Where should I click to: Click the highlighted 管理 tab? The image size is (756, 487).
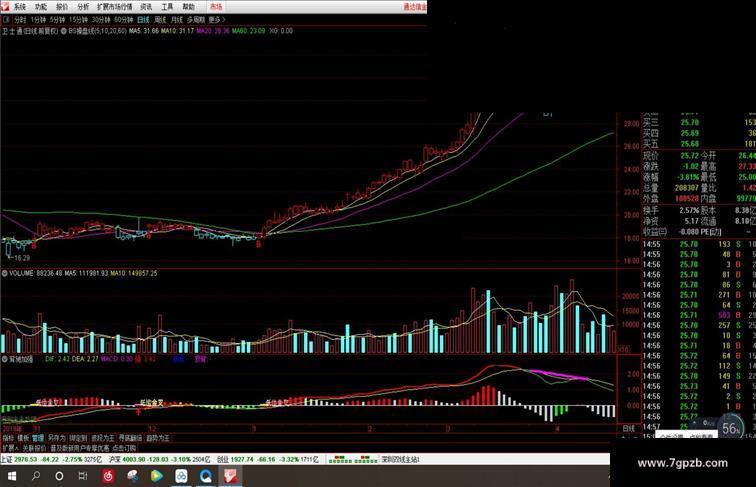pyautogui.click(x=38, y=438)
